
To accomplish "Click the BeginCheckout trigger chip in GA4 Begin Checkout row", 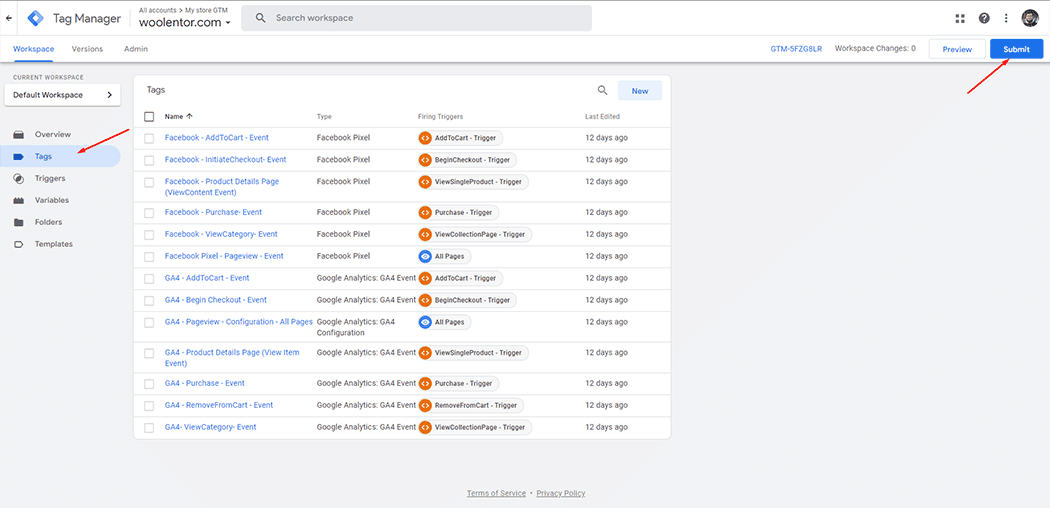I will tap(466, 301).
